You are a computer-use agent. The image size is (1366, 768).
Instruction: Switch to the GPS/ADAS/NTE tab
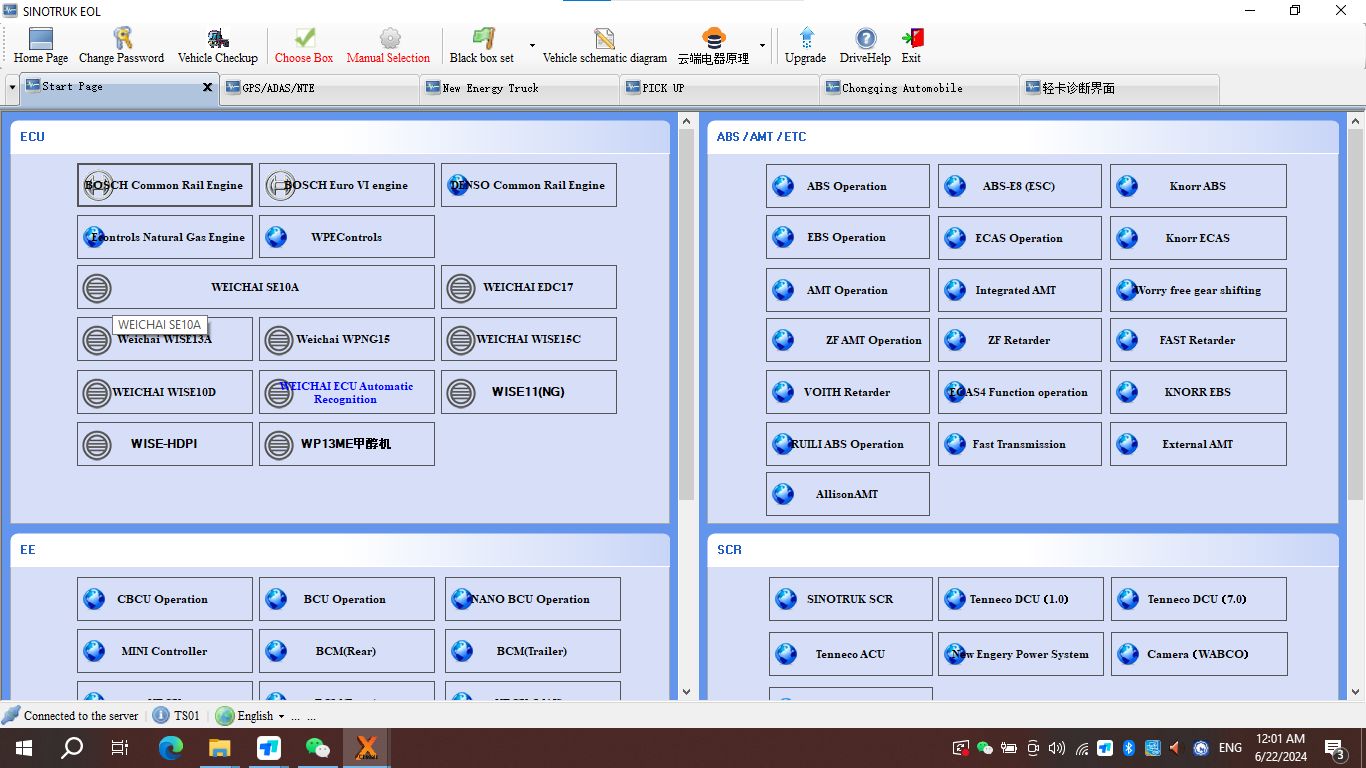tap(318, 88)
